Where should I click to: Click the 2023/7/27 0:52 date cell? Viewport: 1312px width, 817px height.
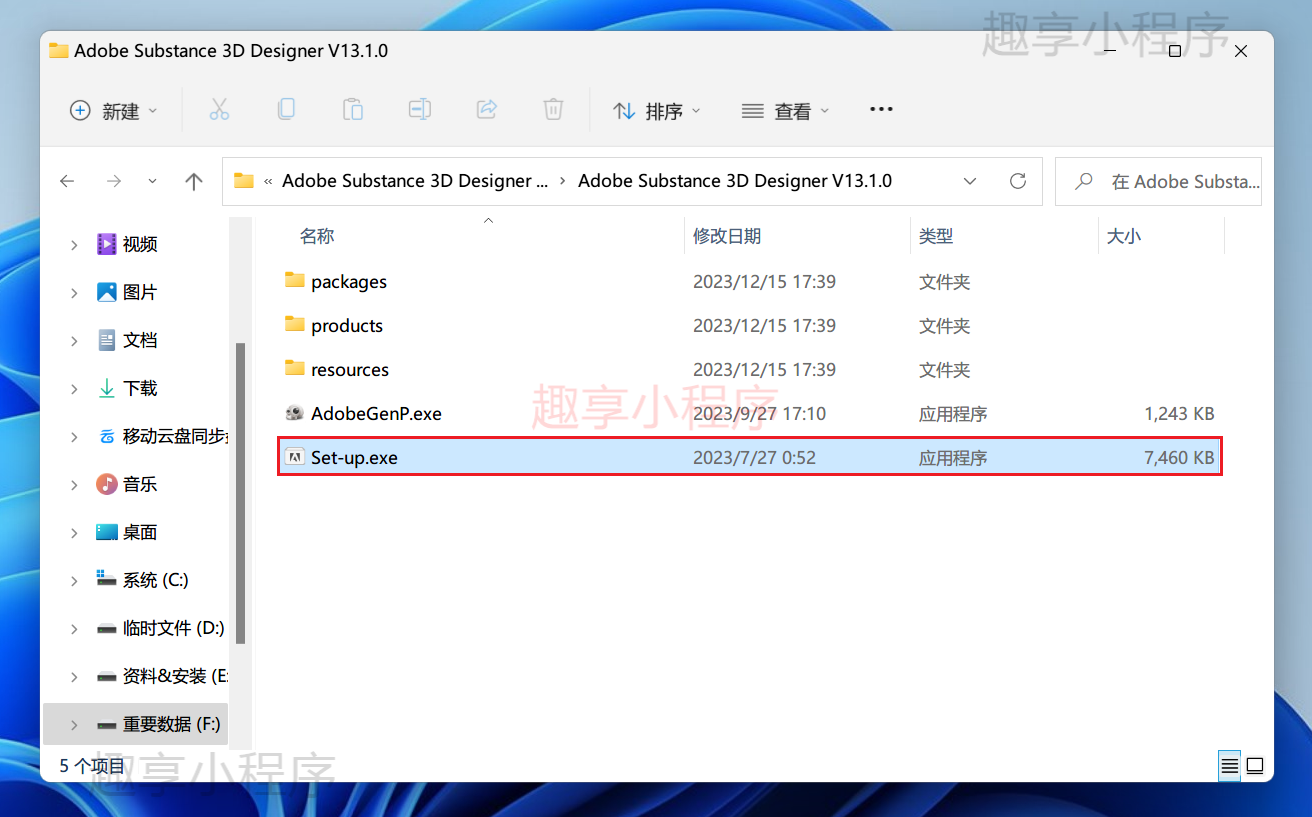(754, 458)
